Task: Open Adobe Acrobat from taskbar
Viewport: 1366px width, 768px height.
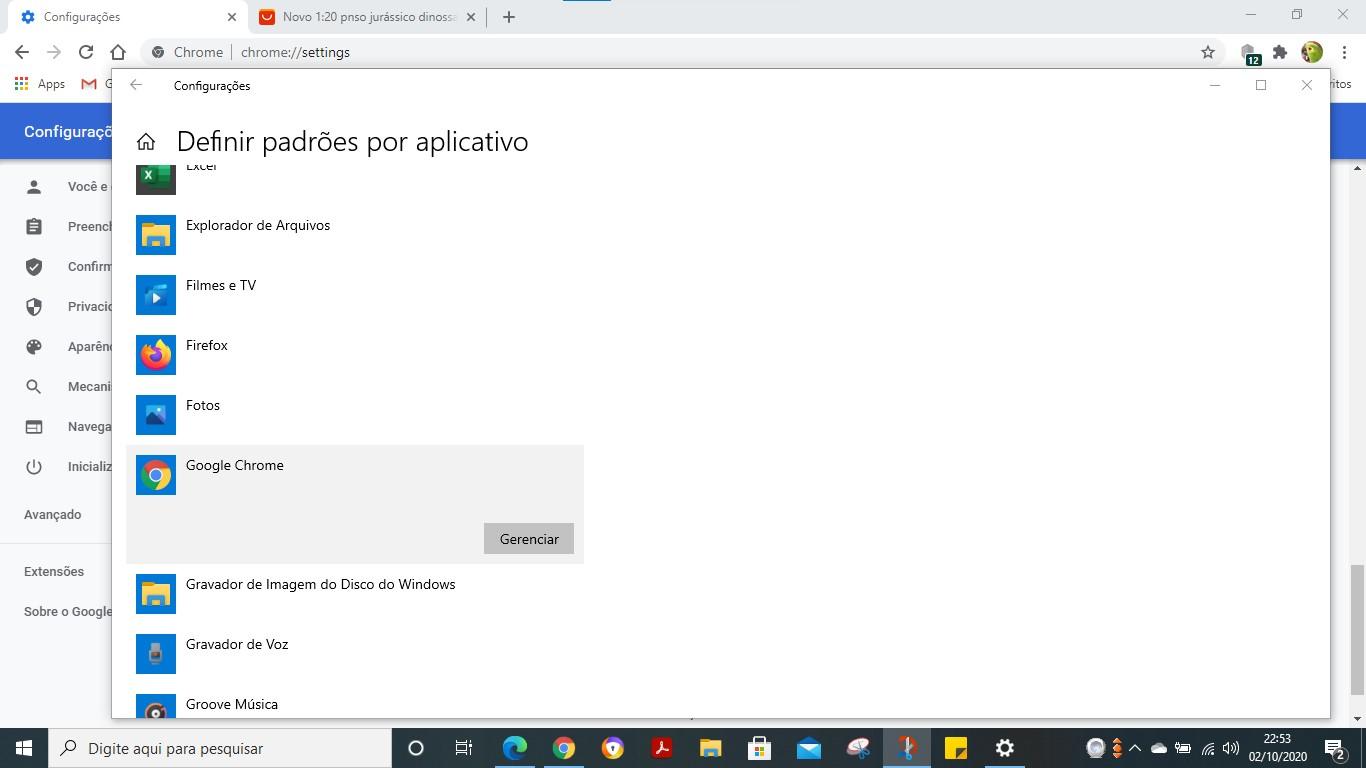Action: pyautogui.click(x=661, y=748)
